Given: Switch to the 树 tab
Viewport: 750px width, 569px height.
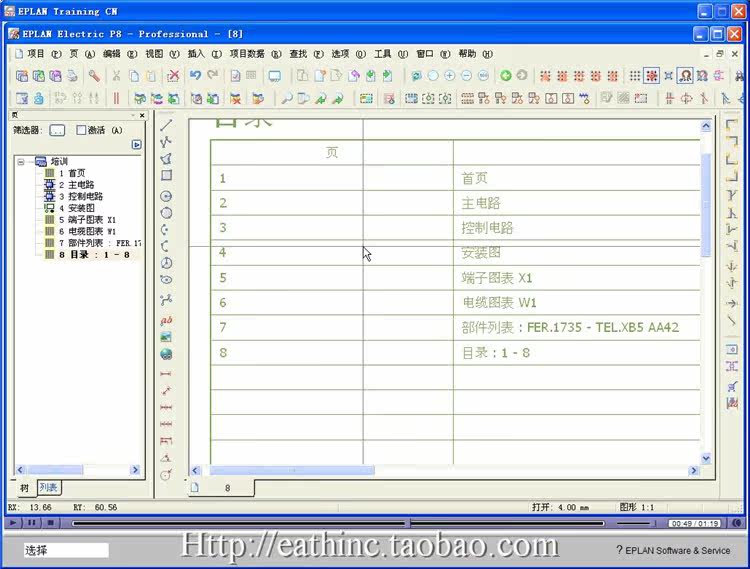Looking at the screenshot, I should click(x=24, y=488).
